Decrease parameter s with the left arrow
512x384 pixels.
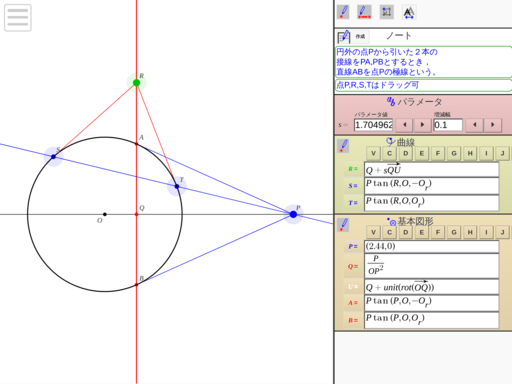click(405, 125)
